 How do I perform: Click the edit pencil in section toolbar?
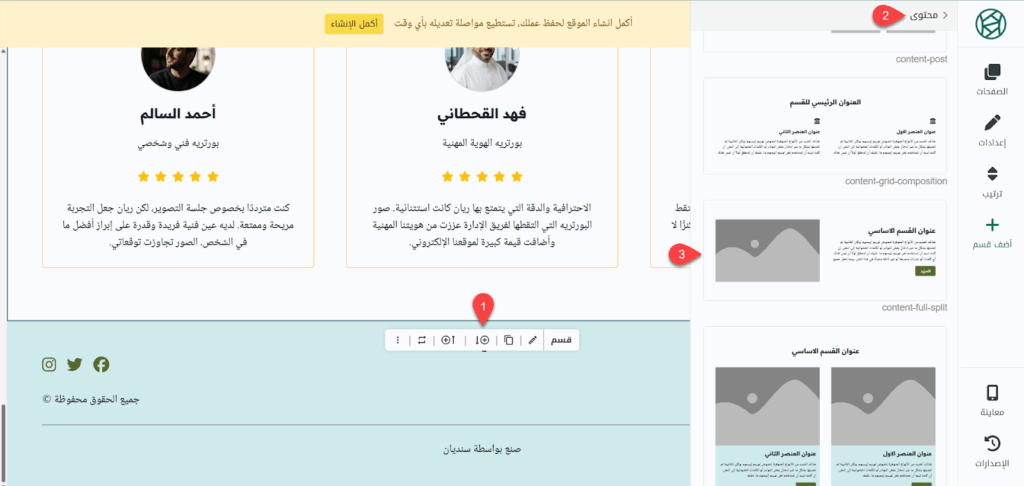(x=533, y=340)
